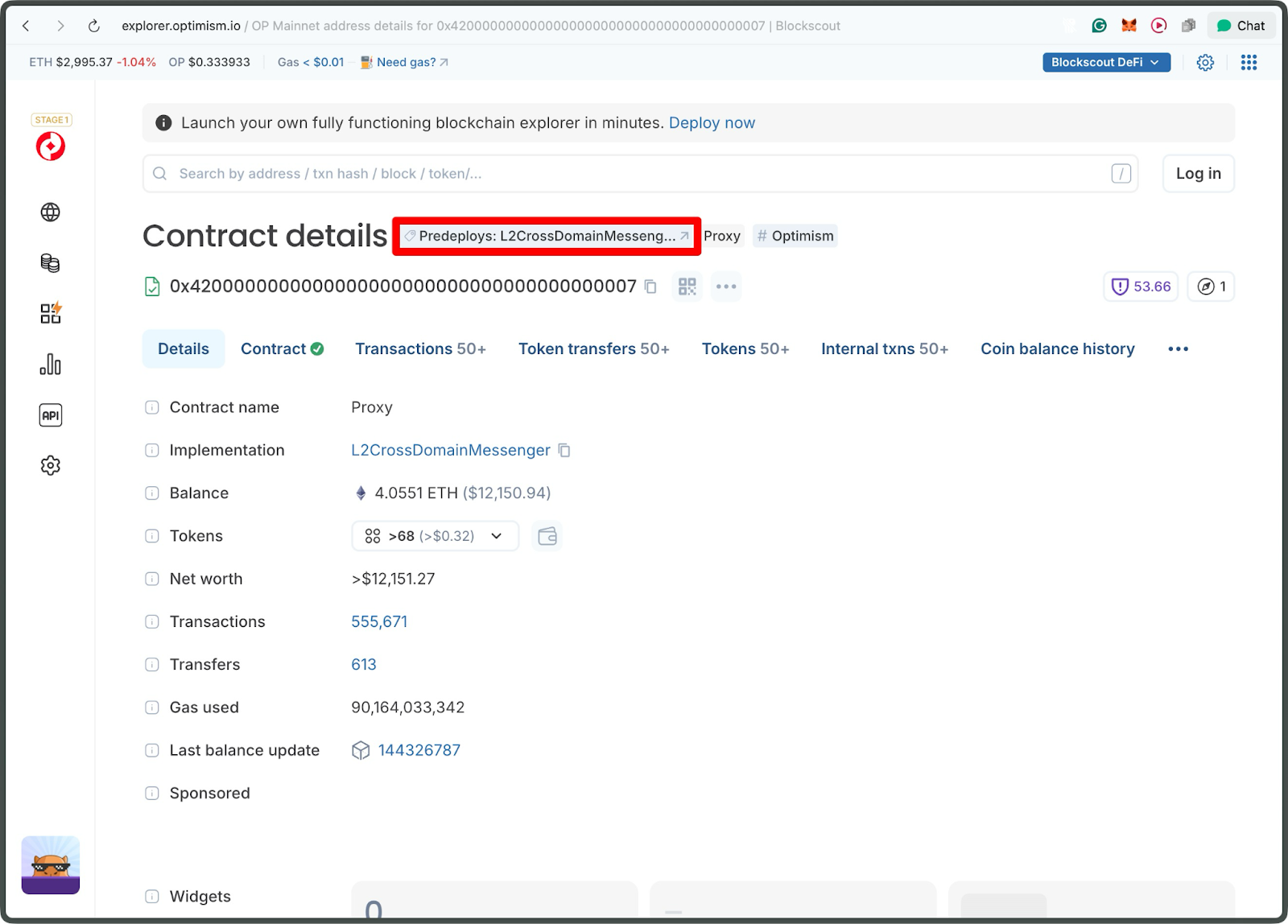Copy the contract address 0x4200...0007

click(650, 286)
